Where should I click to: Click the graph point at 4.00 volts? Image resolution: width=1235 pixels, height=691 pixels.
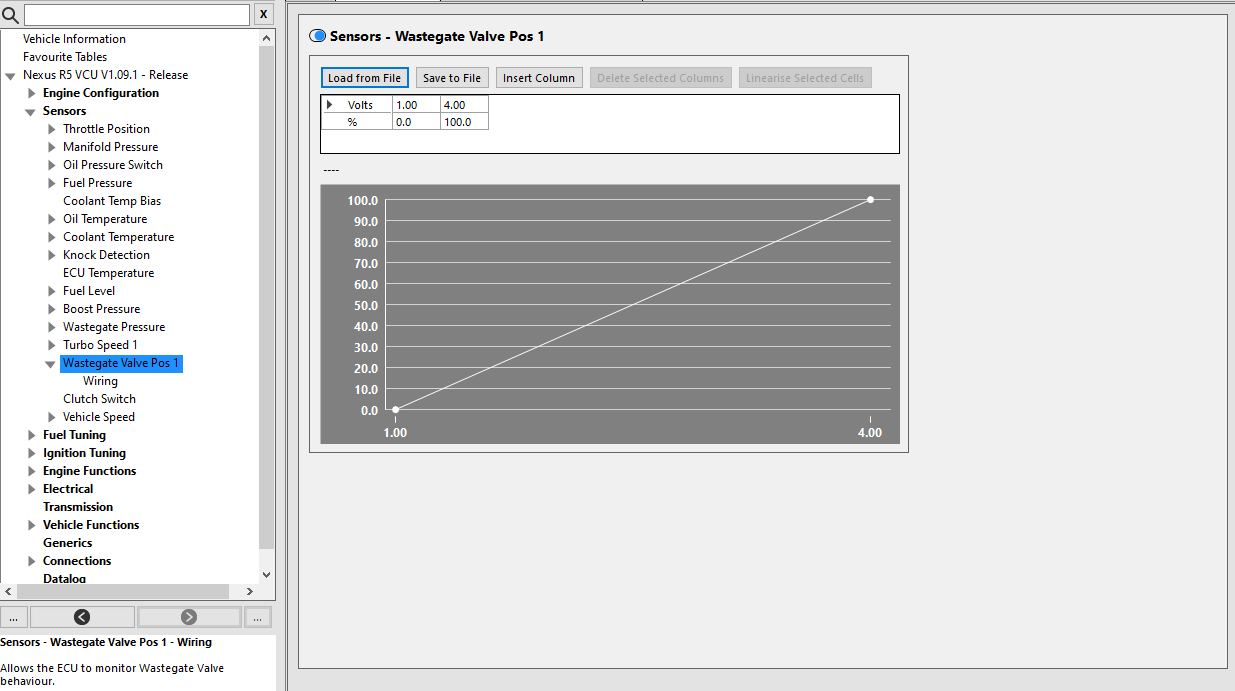click(x=871, y=200)
